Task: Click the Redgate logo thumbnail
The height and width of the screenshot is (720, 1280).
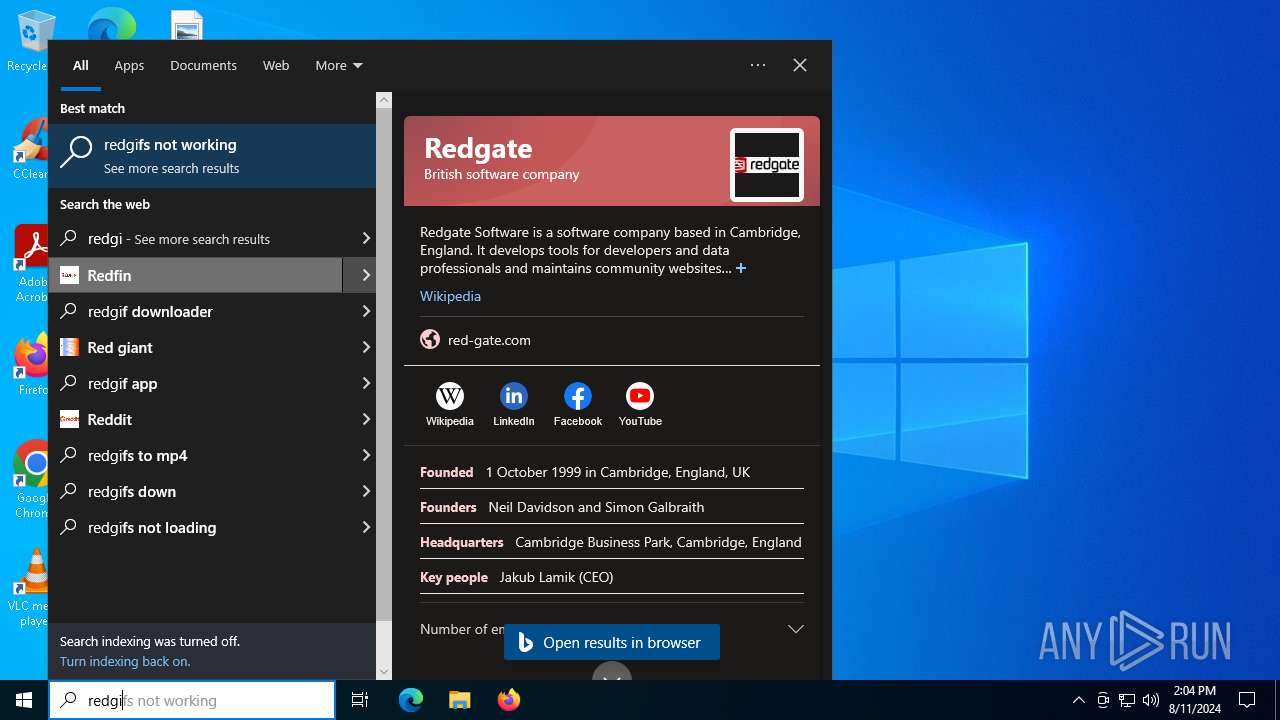Action: pos(766,165)
